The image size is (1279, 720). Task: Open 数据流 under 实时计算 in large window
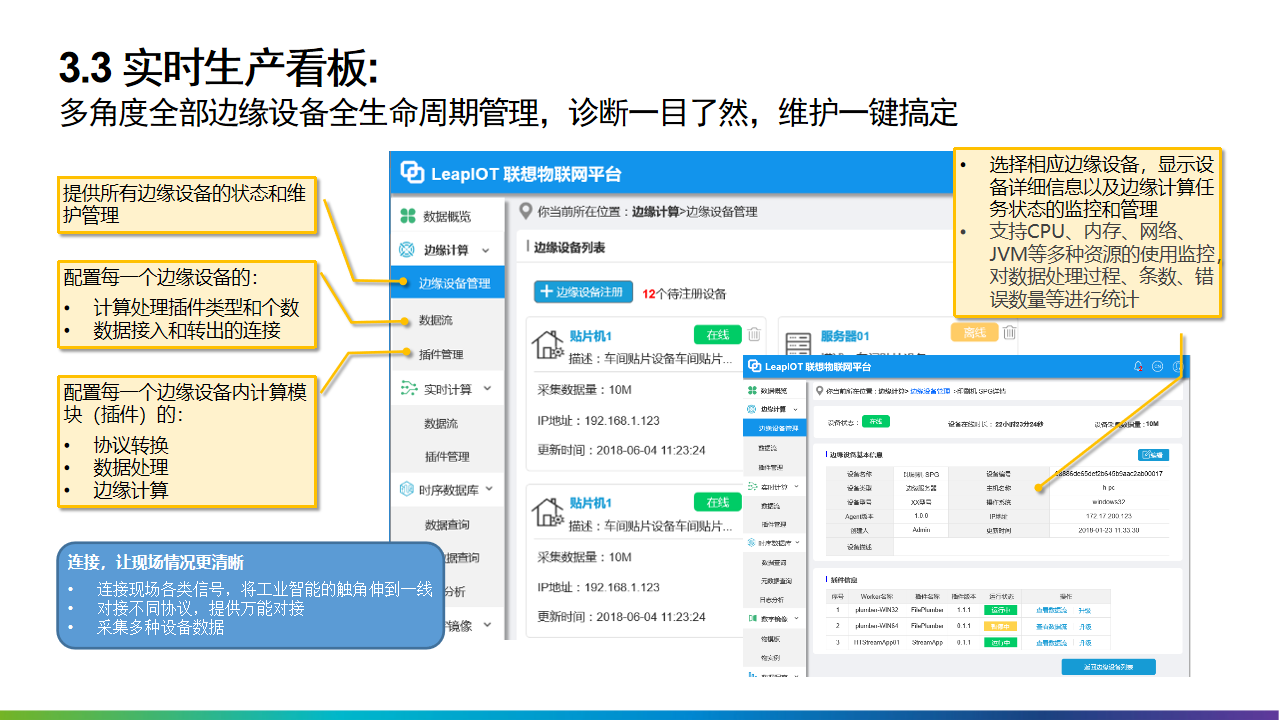441,423
